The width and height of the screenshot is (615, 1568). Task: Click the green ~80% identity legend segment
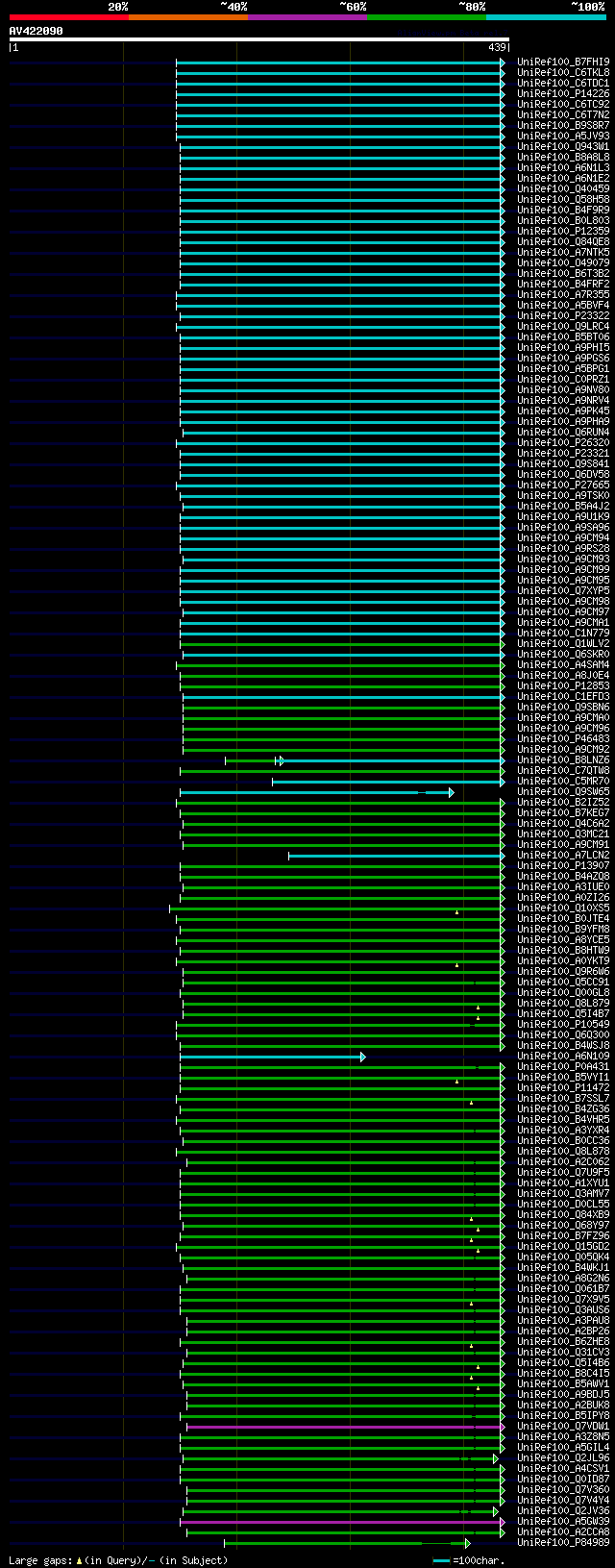coord(426,17)
